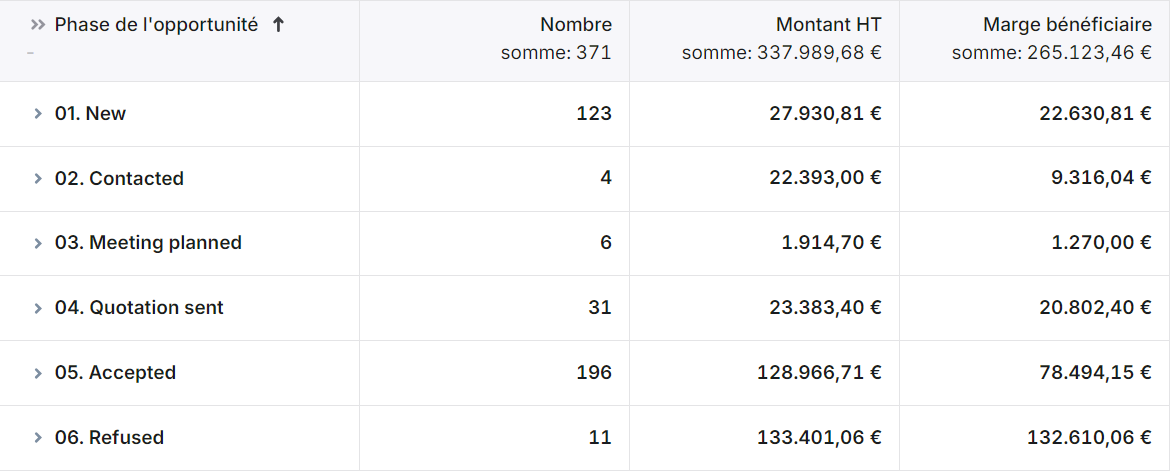
Task: Sort by the Nombre column header
Action: [x=576, y=25]
